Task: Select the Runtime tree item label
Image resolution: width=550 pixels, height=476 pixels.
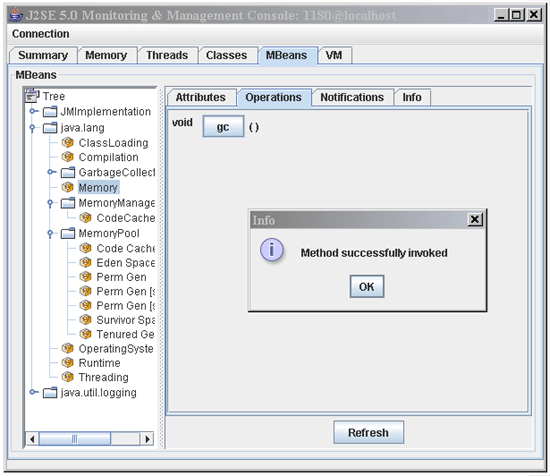Action: 100,363
